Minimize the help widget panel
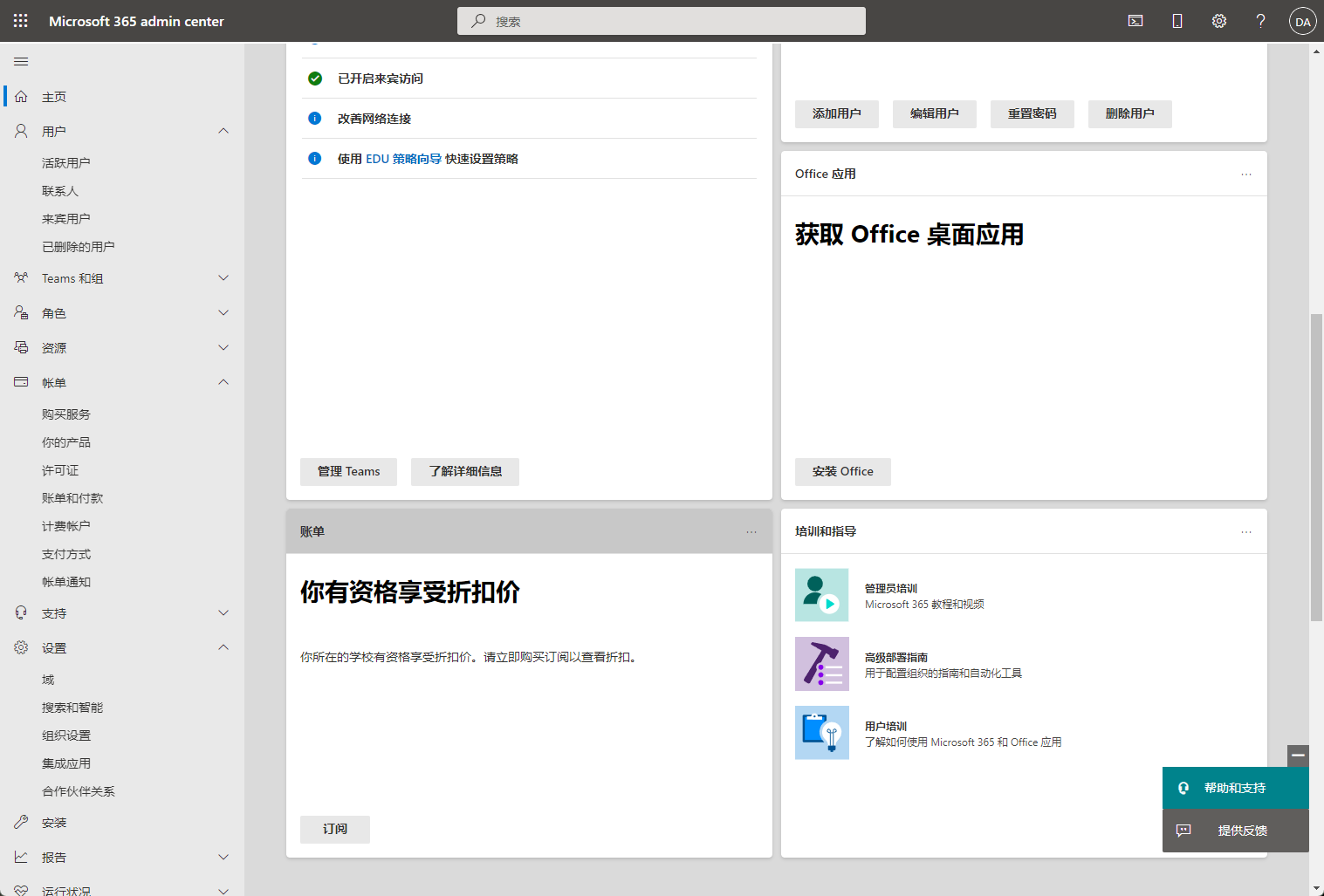 tap(1298, 756)
